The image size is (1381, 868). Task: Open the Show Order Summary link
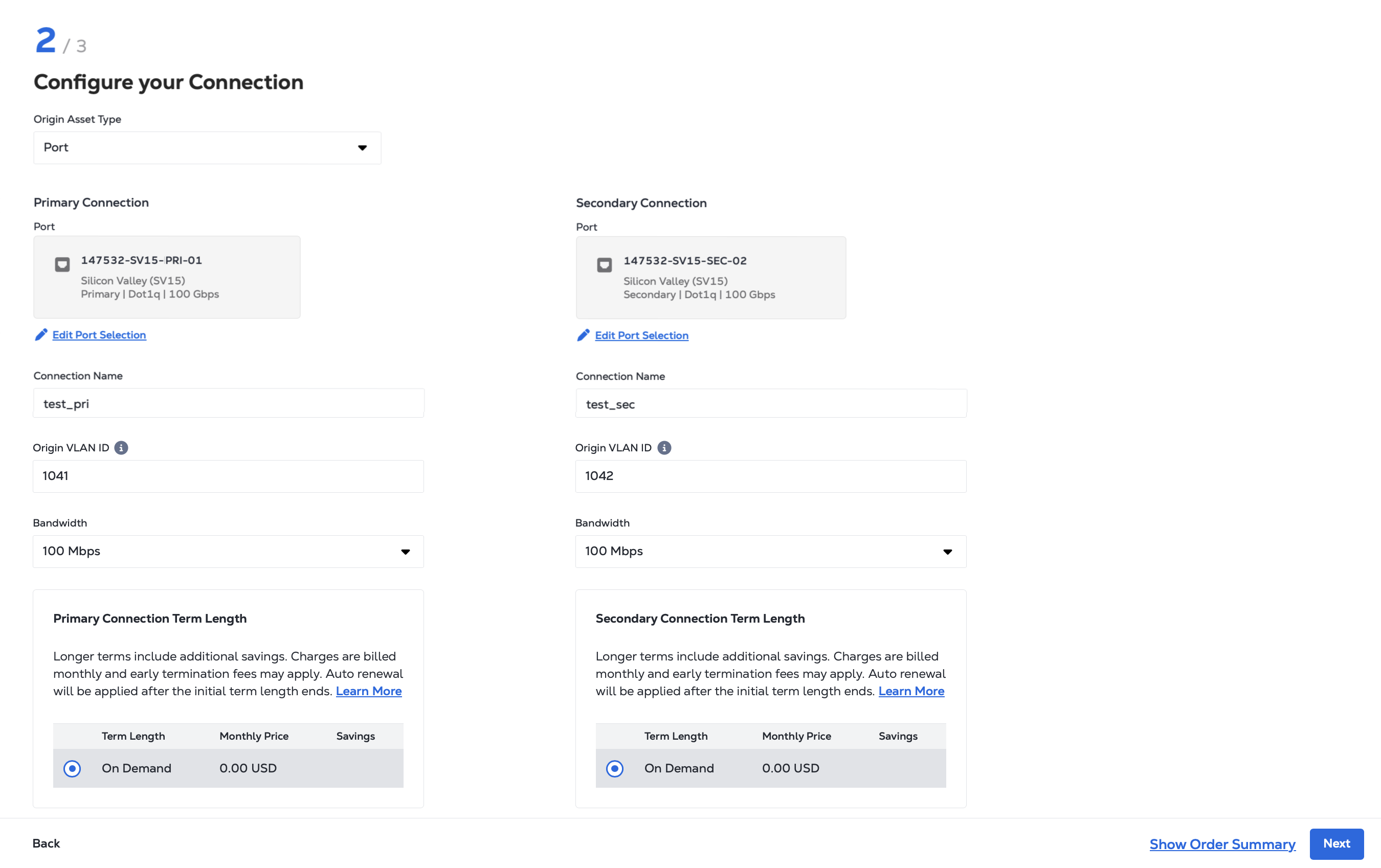coord(1222,844)
